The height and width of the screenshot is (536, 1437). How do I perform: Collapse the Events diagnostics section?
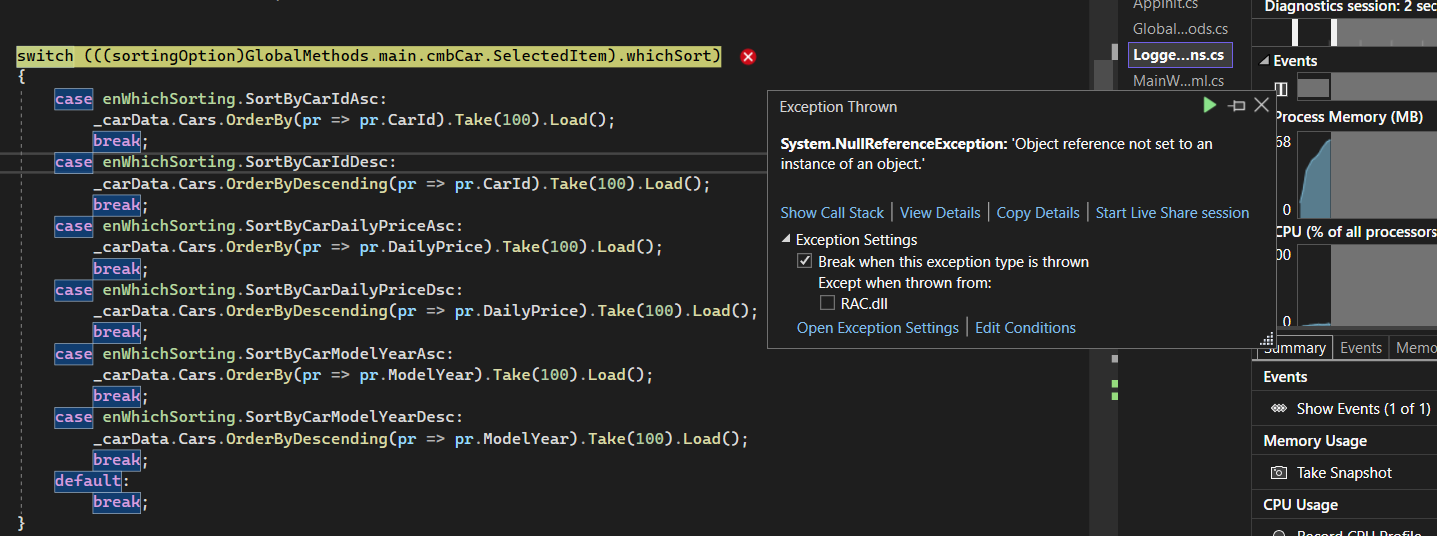(x=1264, y=61)
